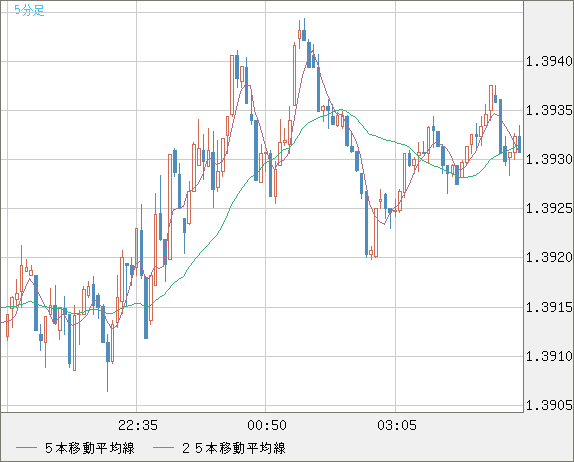
Task: Click the 25本移動平均線 legend label
Action: [x=234, y=448]
